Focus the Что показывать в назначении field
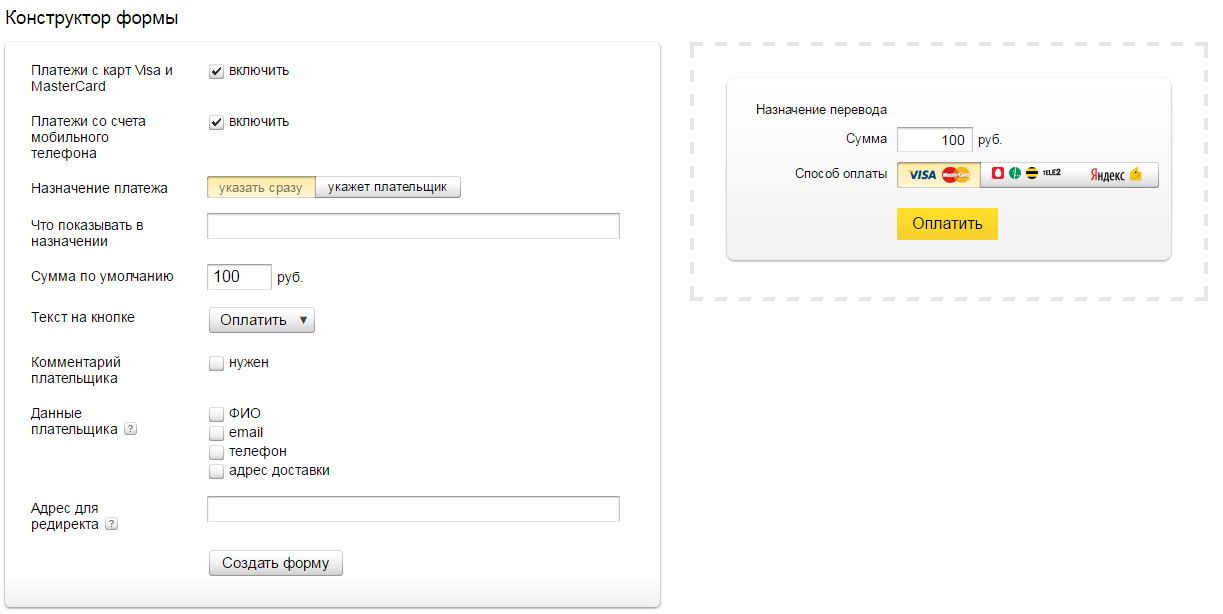This screenshot has width=1223, height=614. click(x=413, y=226)
